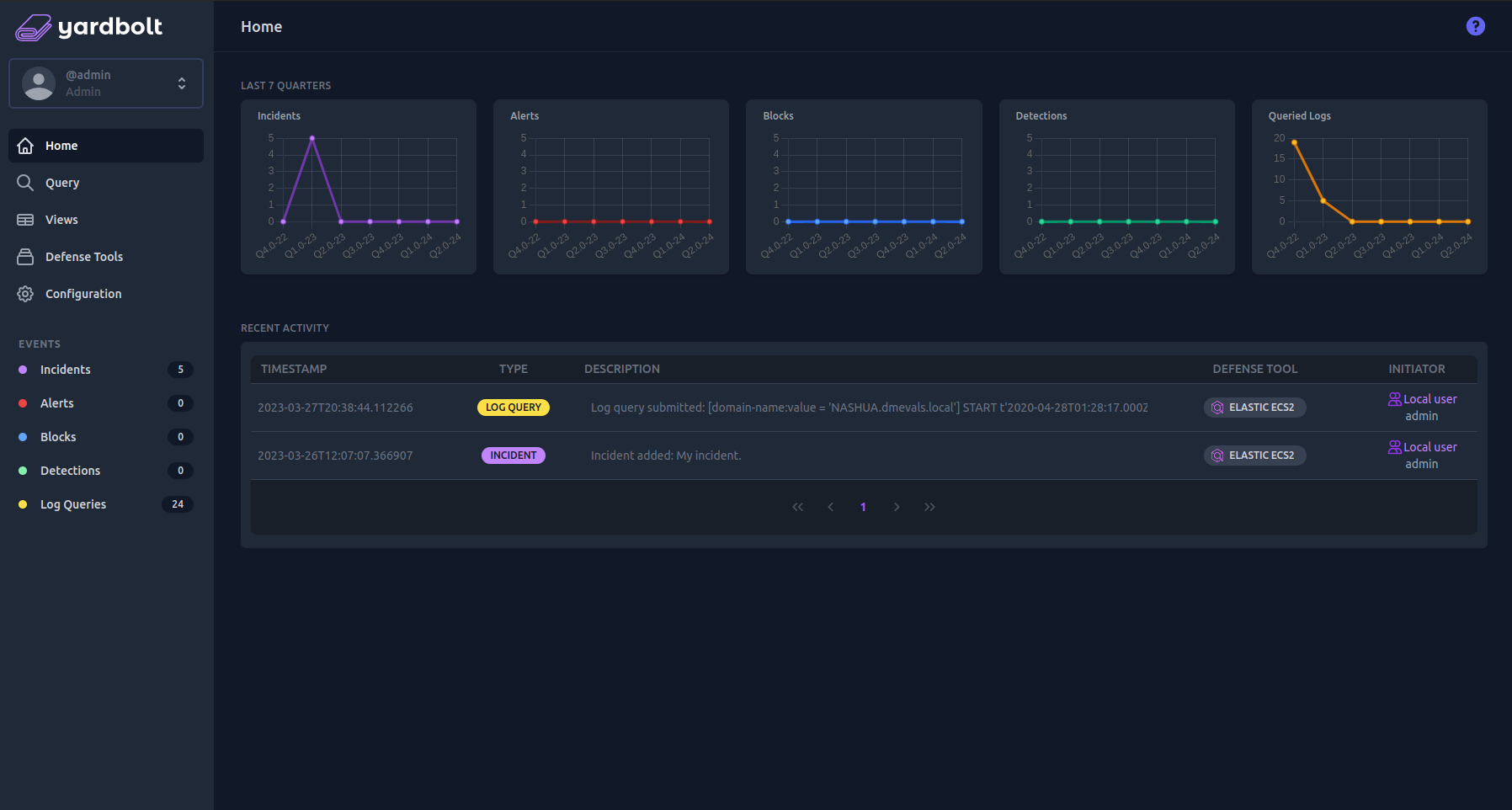1512x810 pixels.
Task: Click Elastic icon in incident row
Action: (x=1217, y=456)
